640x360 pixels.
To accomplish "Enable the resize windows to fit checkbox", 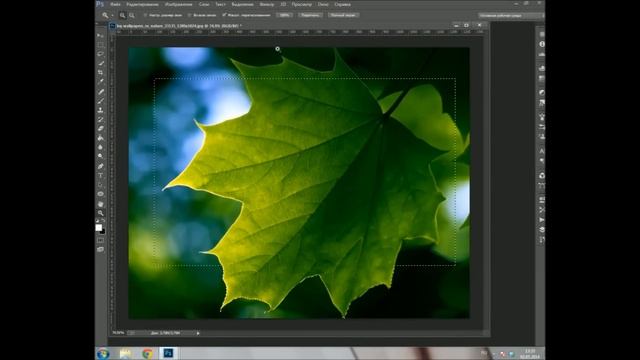I will point(145,15).
